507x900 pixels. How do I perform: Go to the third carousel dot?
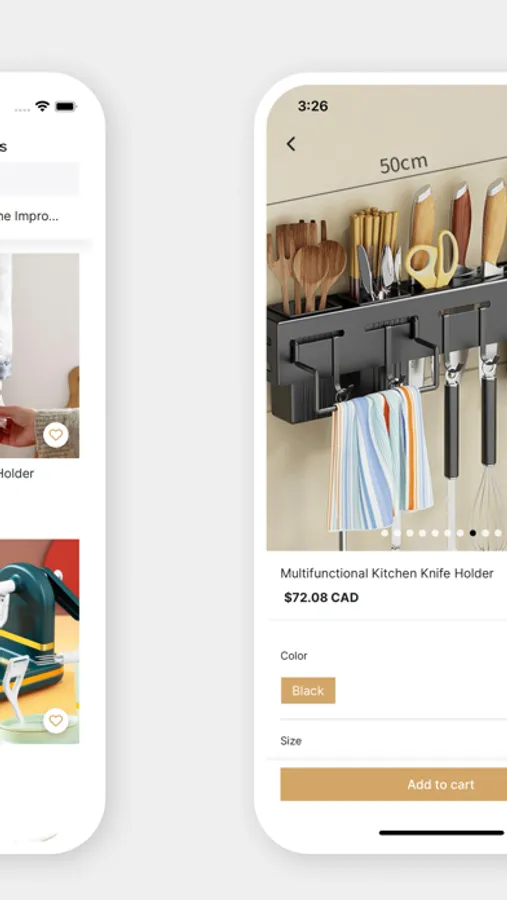pos(410,533)
